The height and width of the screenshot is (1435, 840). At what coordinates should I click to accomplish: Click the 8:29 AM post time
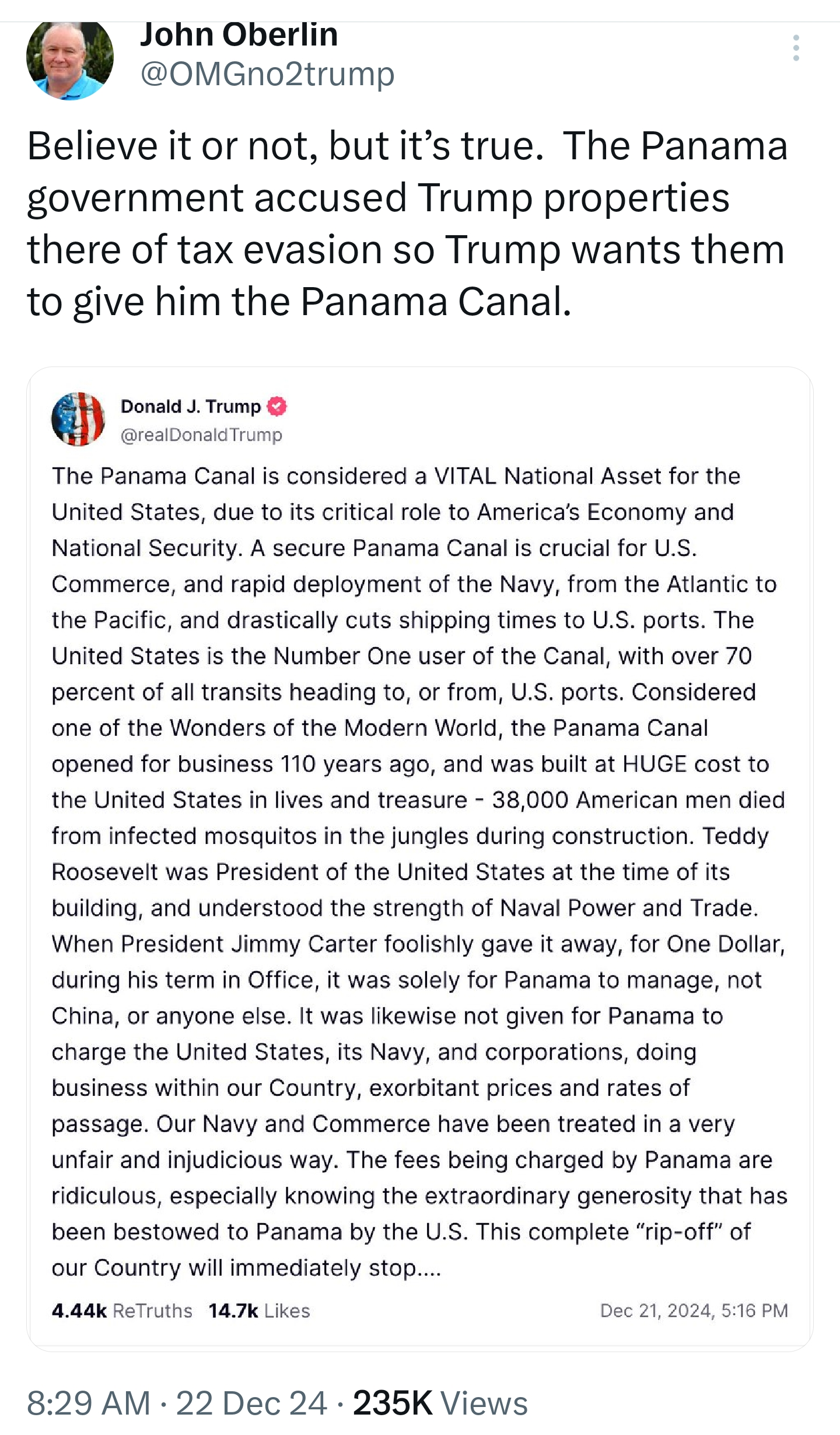tap(89, 1403)
